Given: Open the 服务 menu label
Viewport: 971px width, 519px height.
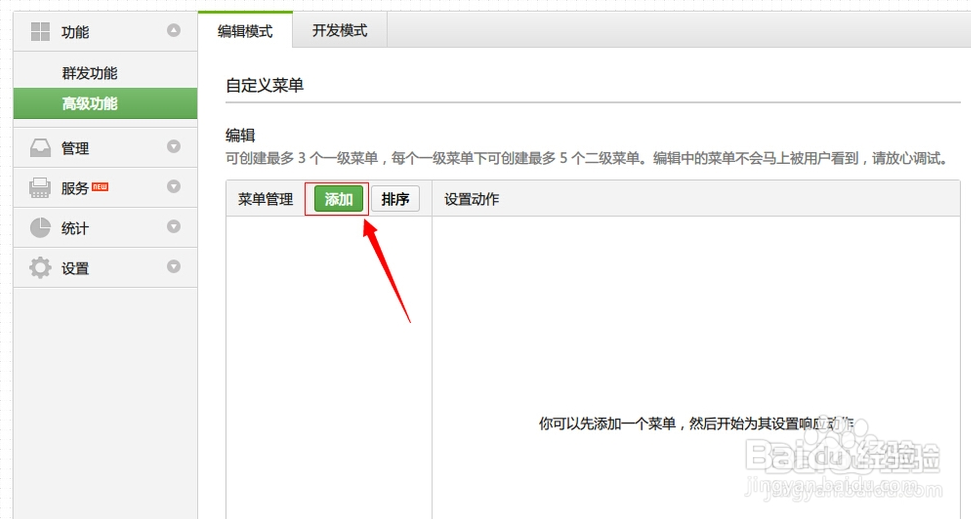Looking at the screenshot, I should pyautogui.click(x=75, y=188).
